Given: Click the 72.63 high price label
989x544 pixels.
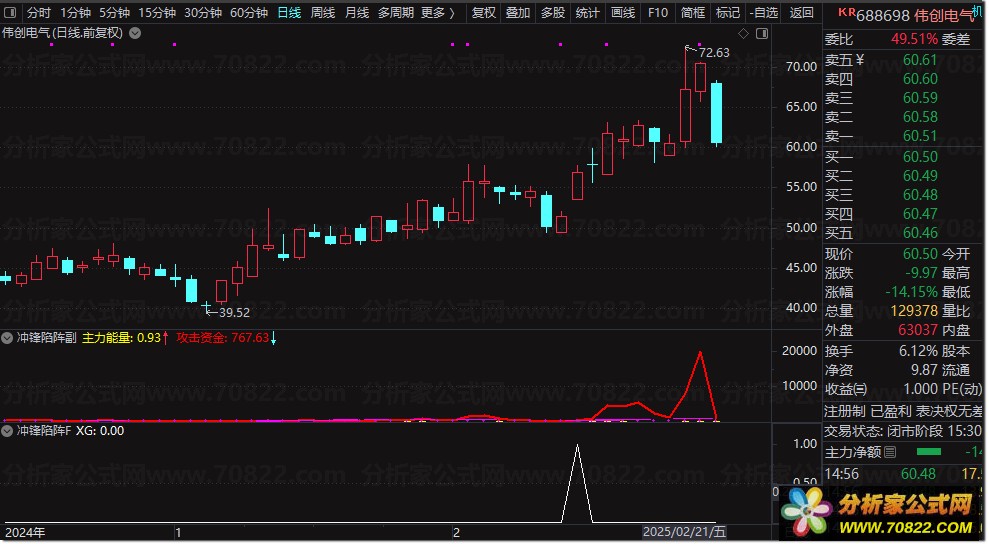Looking at the screenshot, I should 714,53.
